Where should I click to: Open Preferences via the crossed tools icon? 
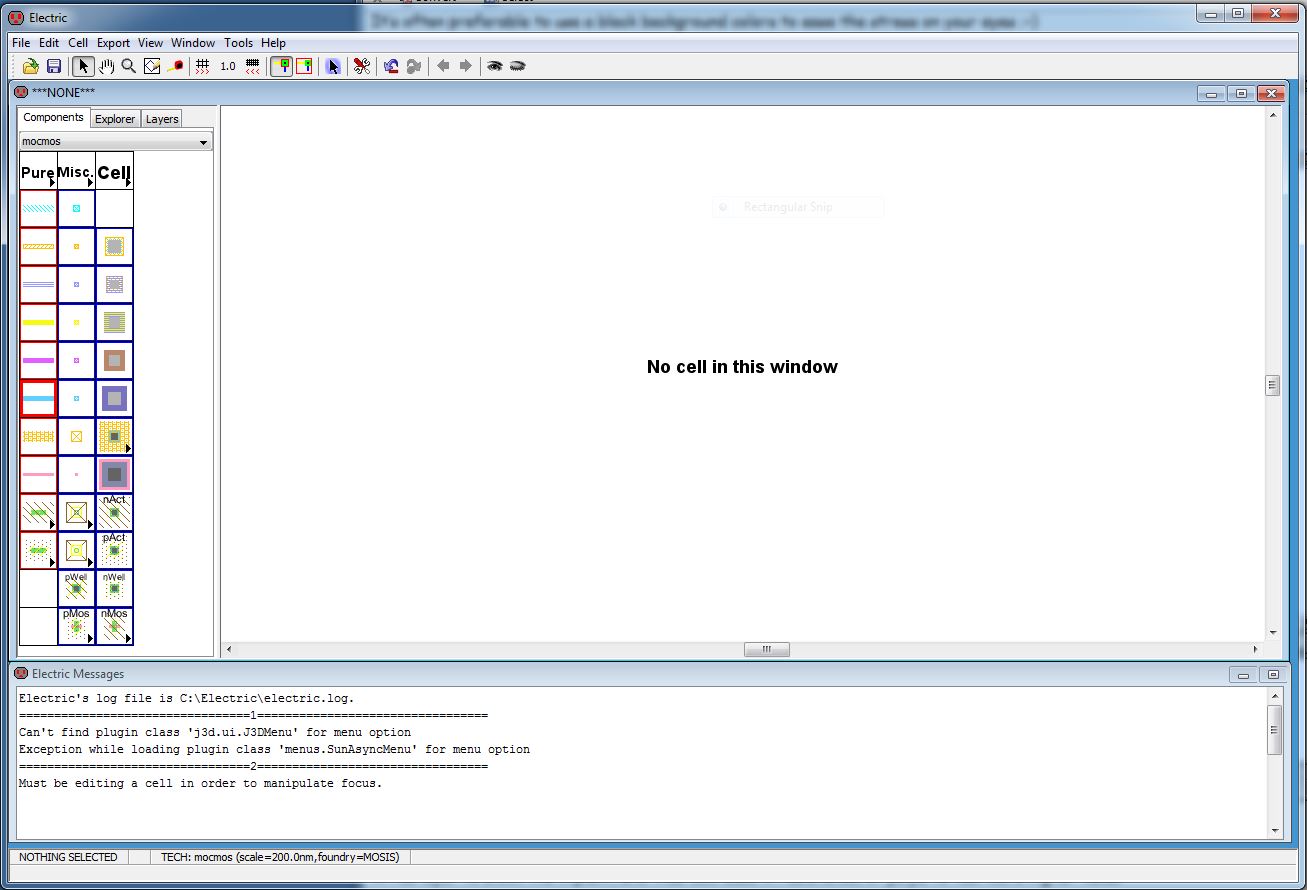[x=362, y=66]
